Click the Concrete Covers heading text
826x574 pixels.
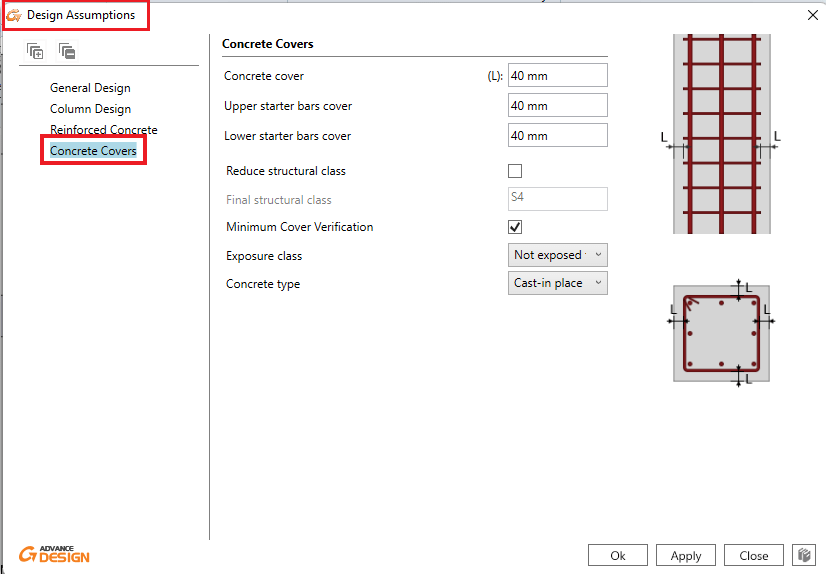pyautogui.click(x=268, y=44)
